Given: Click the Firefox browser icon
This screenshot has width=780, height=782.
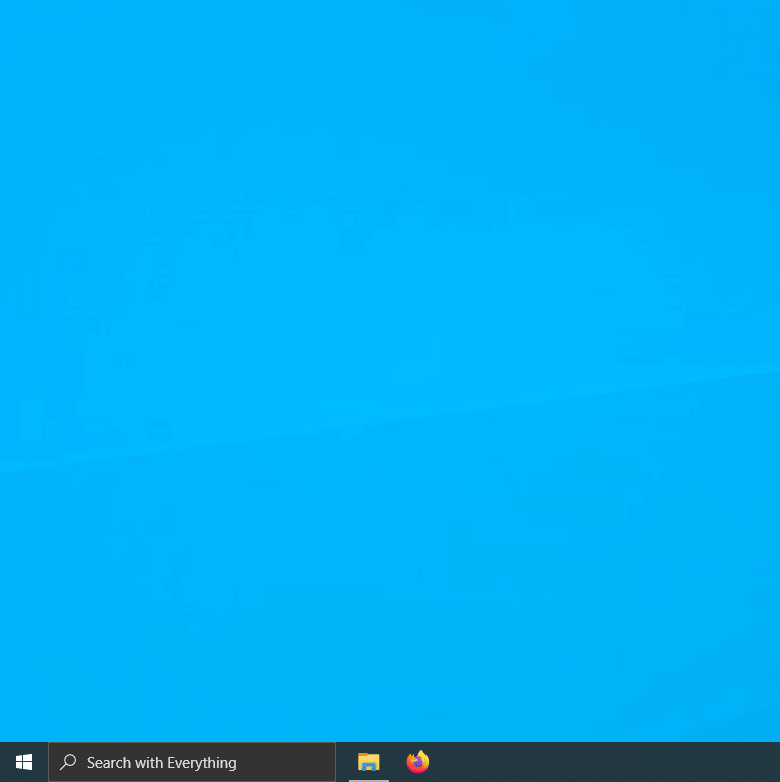Looking at the screenshot, I should click(x=418, y=762).
